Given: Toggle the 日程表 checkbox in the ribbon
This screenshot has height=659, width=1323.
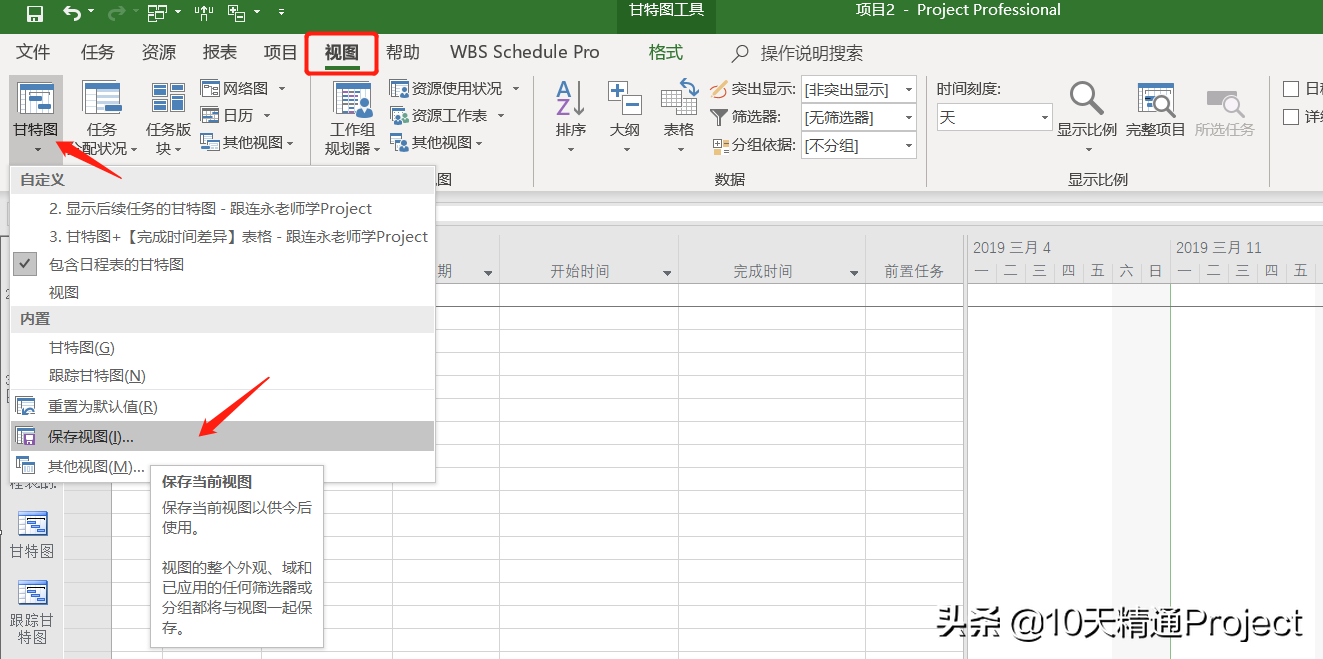Looking at the screenshot, I should 1291,89.
